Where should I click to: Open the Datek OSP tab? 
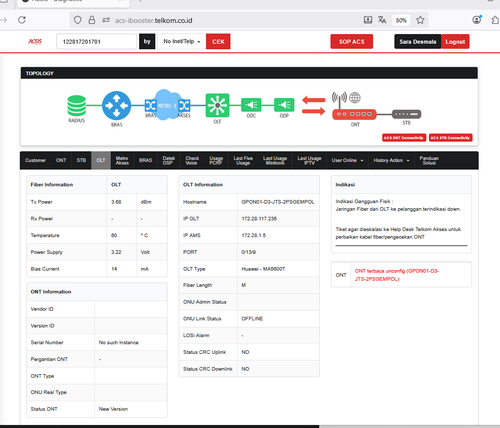[x=169, y=160]
